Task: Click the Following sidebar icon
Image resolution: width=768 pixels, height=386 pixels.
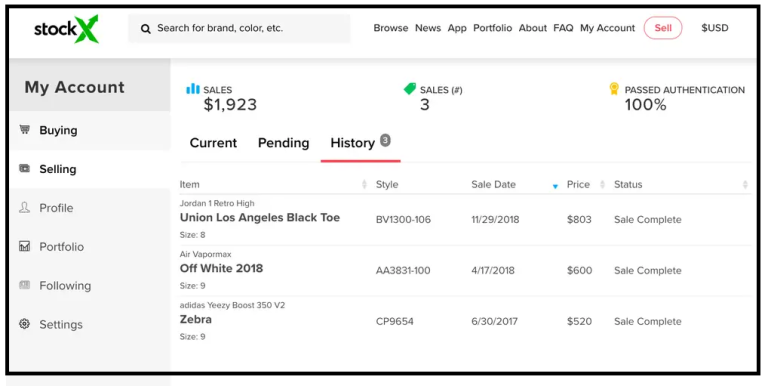Action: click(x=24, y=285)
